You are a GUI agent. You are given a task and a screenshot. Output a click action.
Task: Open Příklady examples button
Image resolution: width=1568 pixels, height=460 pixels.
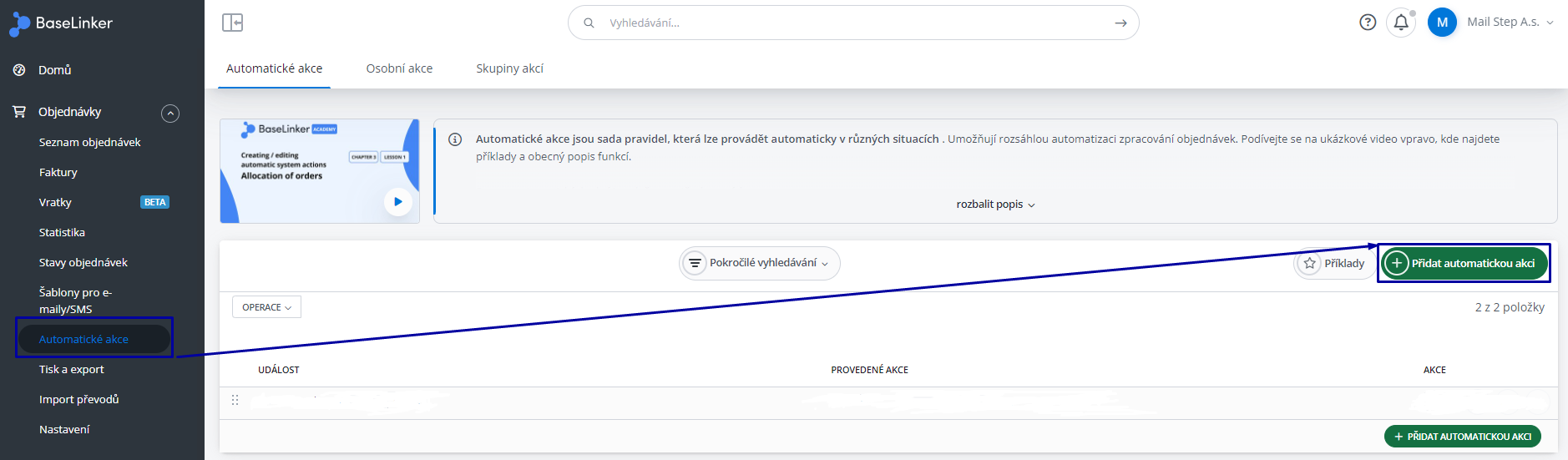[x=1334, y=263]
